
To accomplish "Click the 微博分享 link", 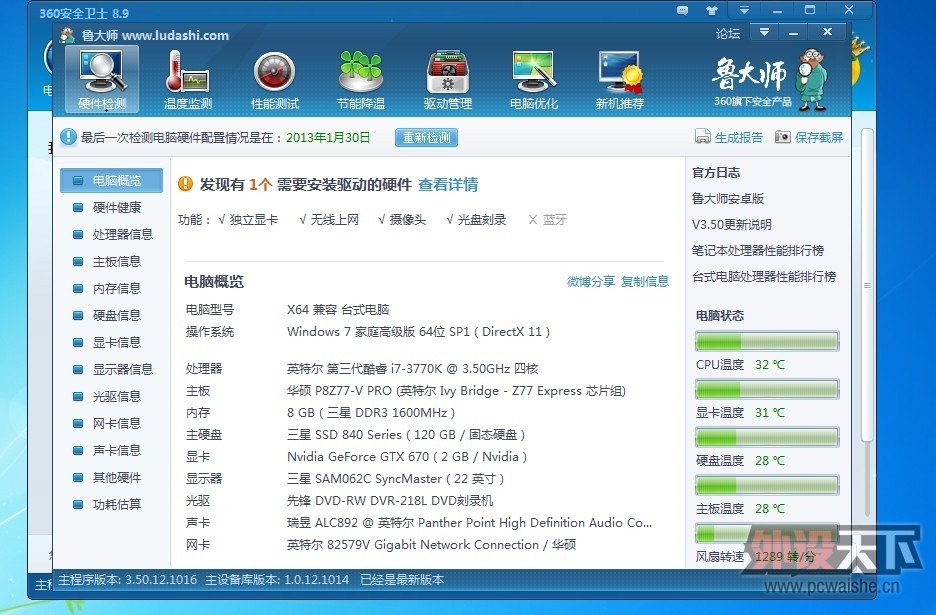I will pos(590,281).
